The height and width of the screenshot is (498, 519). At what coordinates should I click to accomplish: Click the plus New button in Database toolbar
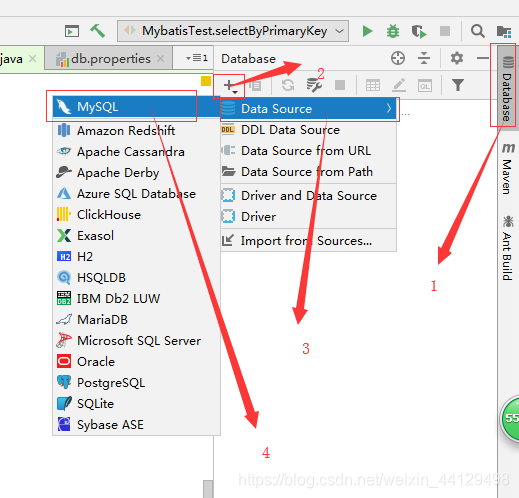pyautogui.click(x=230, y=86)
